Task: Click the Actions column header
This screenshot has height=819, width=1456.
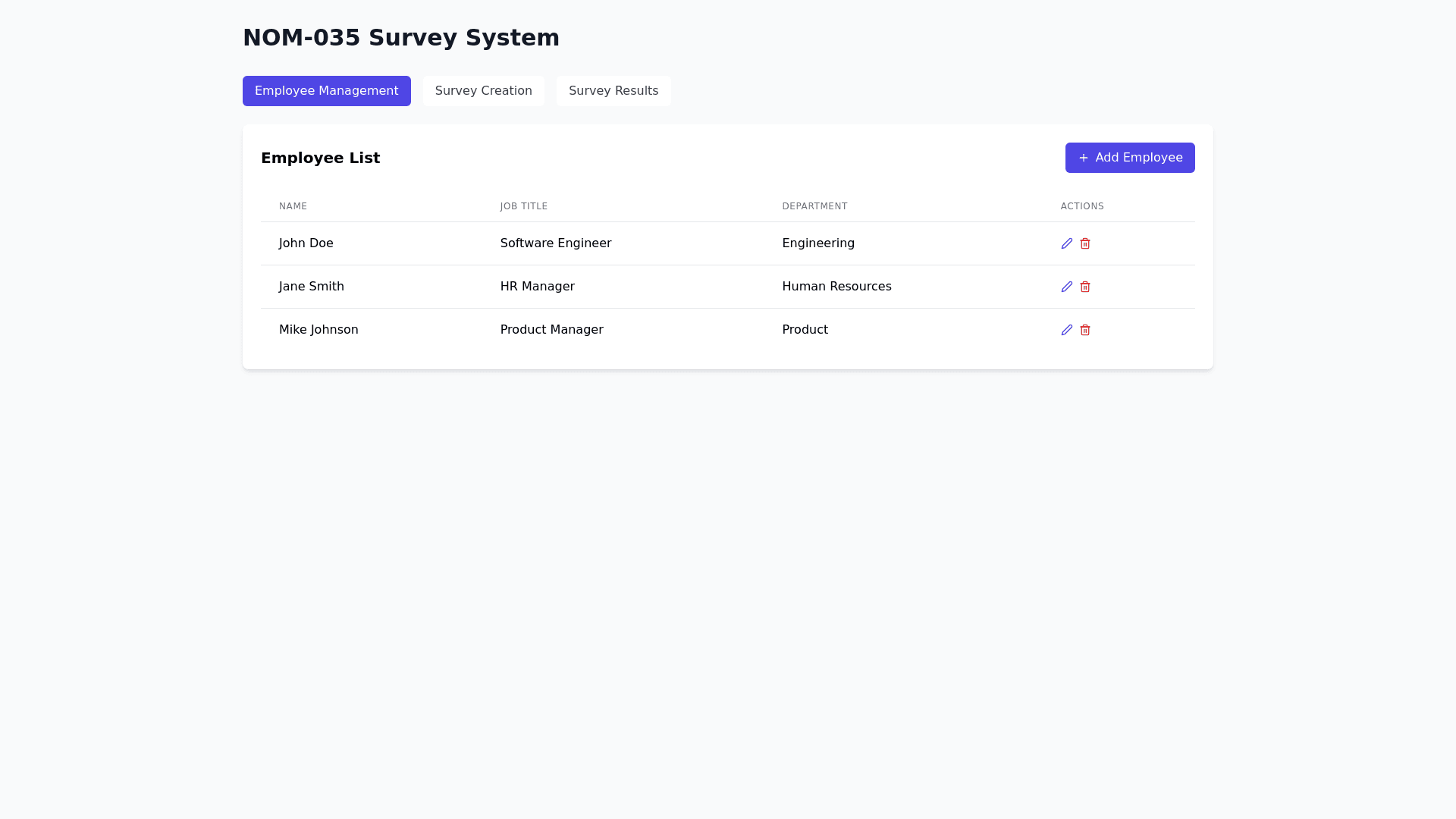Action: tap(1082, 206)
